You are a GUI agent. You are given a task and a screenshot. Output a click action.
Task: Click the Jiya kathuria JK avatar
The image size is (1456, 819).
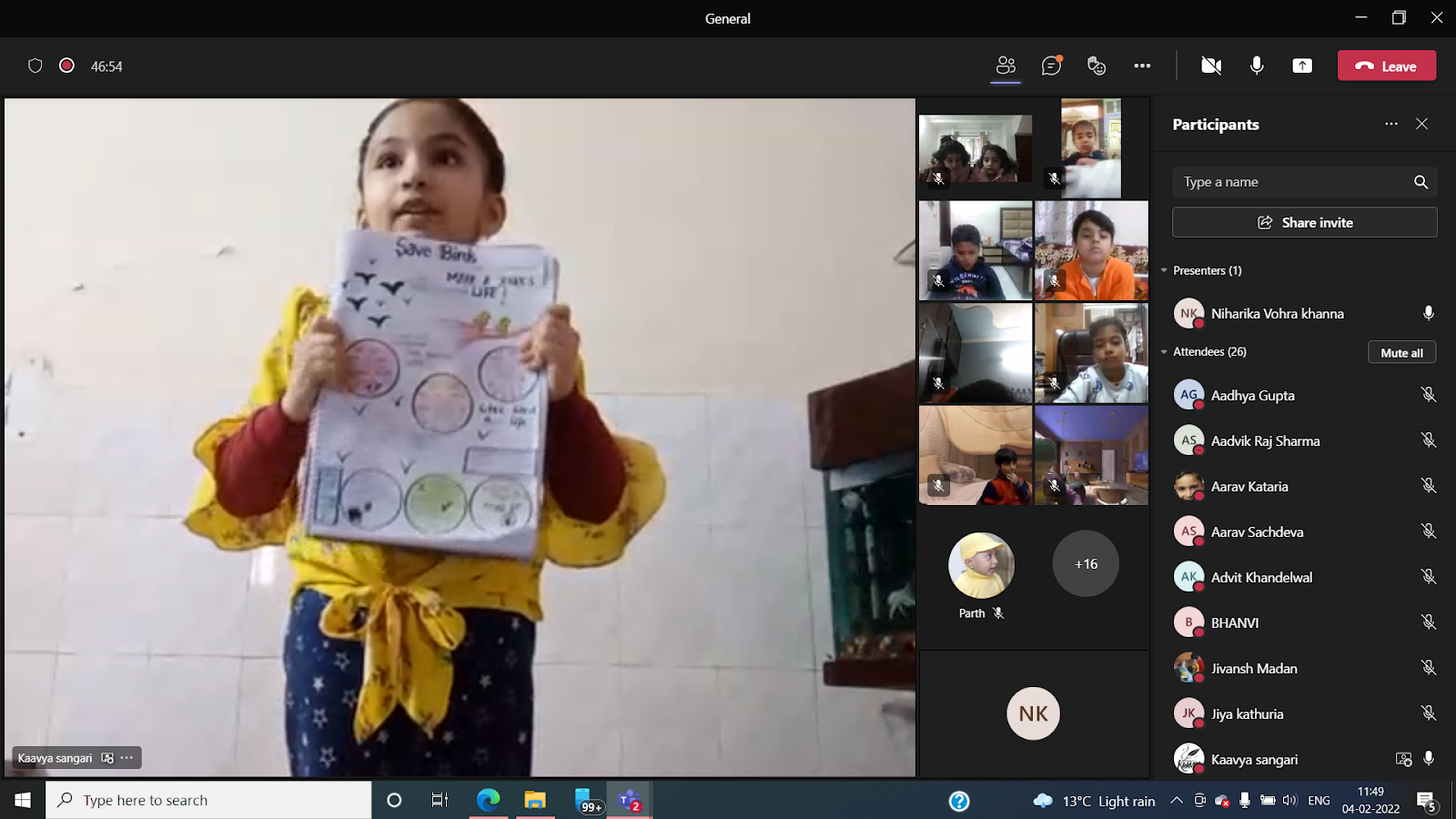click(x=1188, y=713)
